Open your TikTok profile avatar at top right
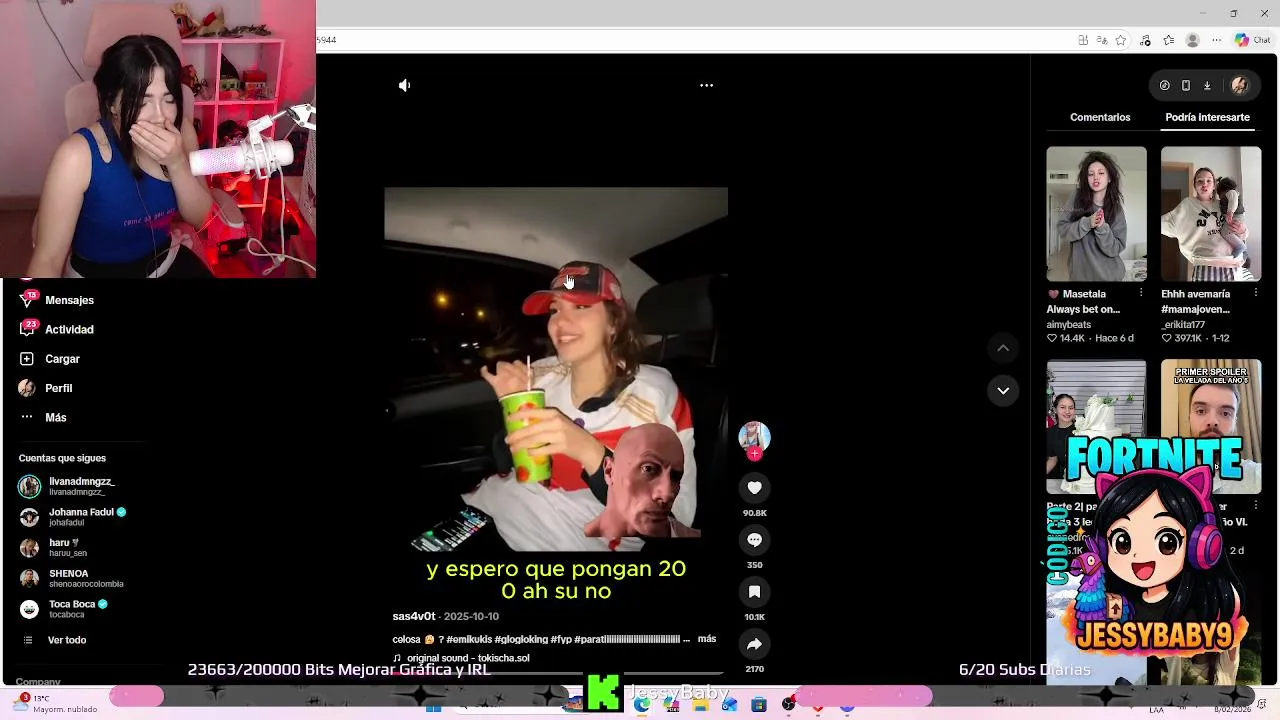The height and width of the screenshot is (720, 1280). [1240, 86]
